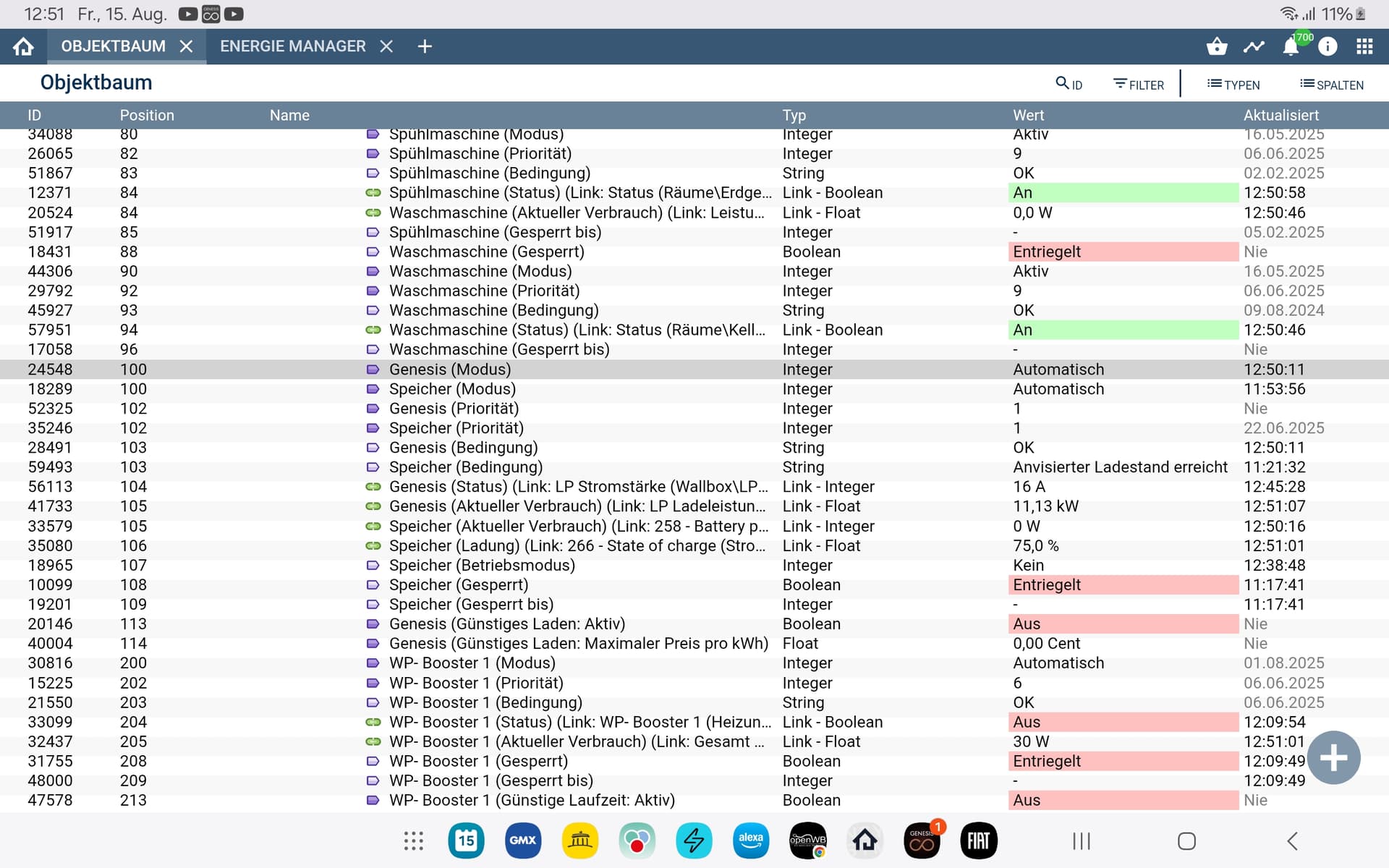1389x868 pixels.
Task: Open the notifications bell with the 1700 badge
Action: pyautogui.click(x=1291, y=46)
